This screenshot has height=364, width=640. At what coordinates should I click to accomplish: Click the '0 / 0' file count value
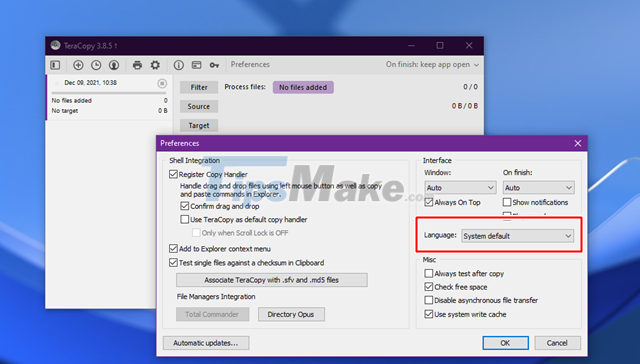(470, 87)
